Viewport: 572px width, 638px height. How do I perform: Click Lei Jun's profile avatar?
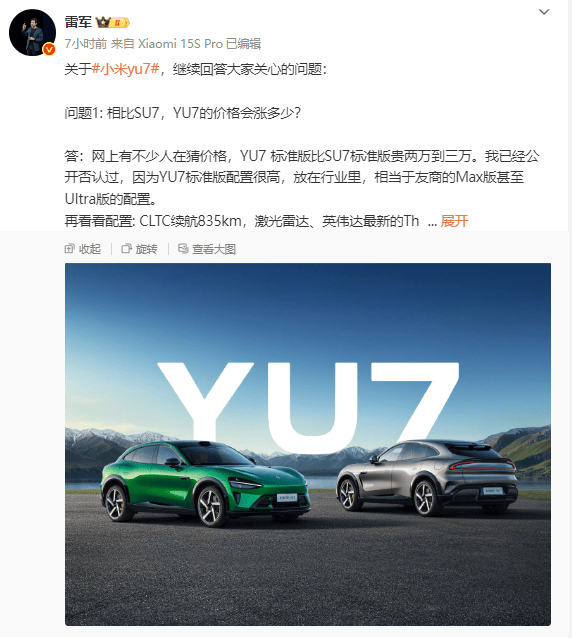click(x=33, y=33)
